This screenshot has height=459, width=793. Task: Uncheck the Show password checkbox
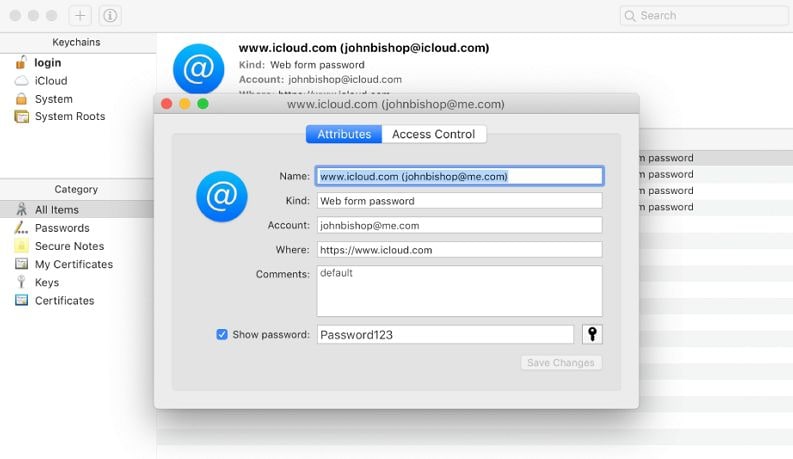point(222,334)
